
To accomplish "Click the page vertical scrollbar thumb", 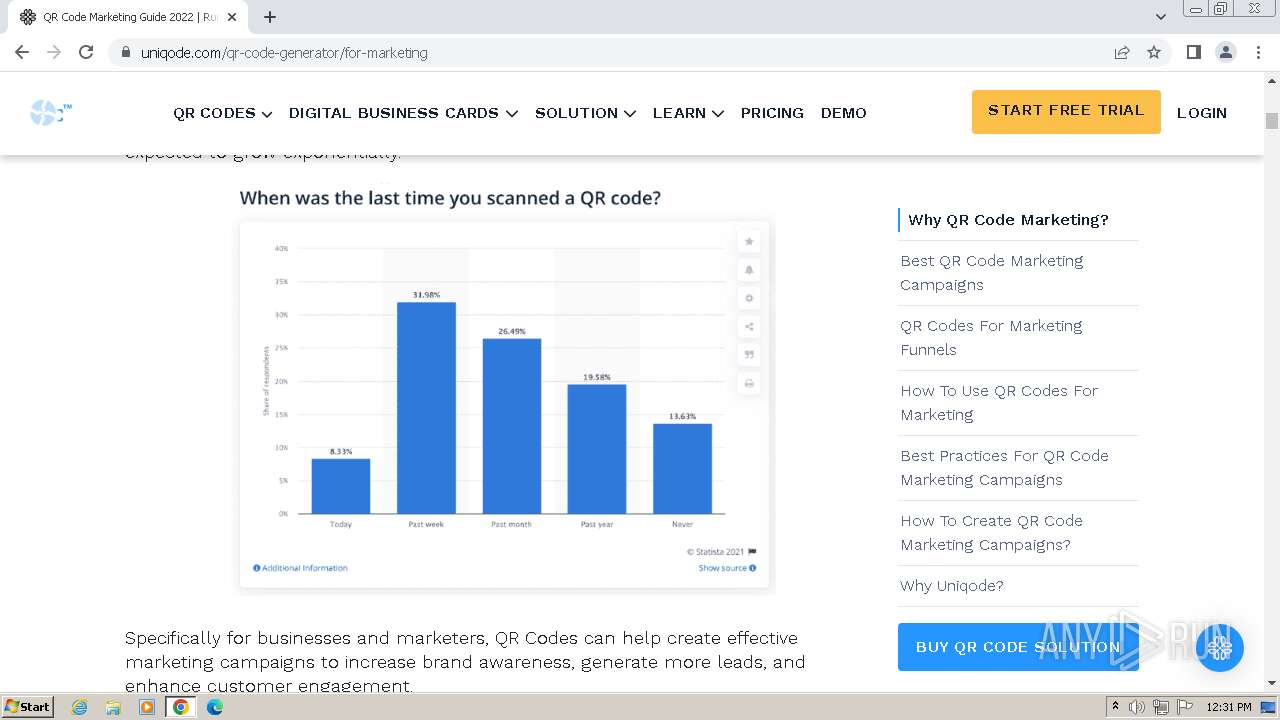I will coord(1272,121).
